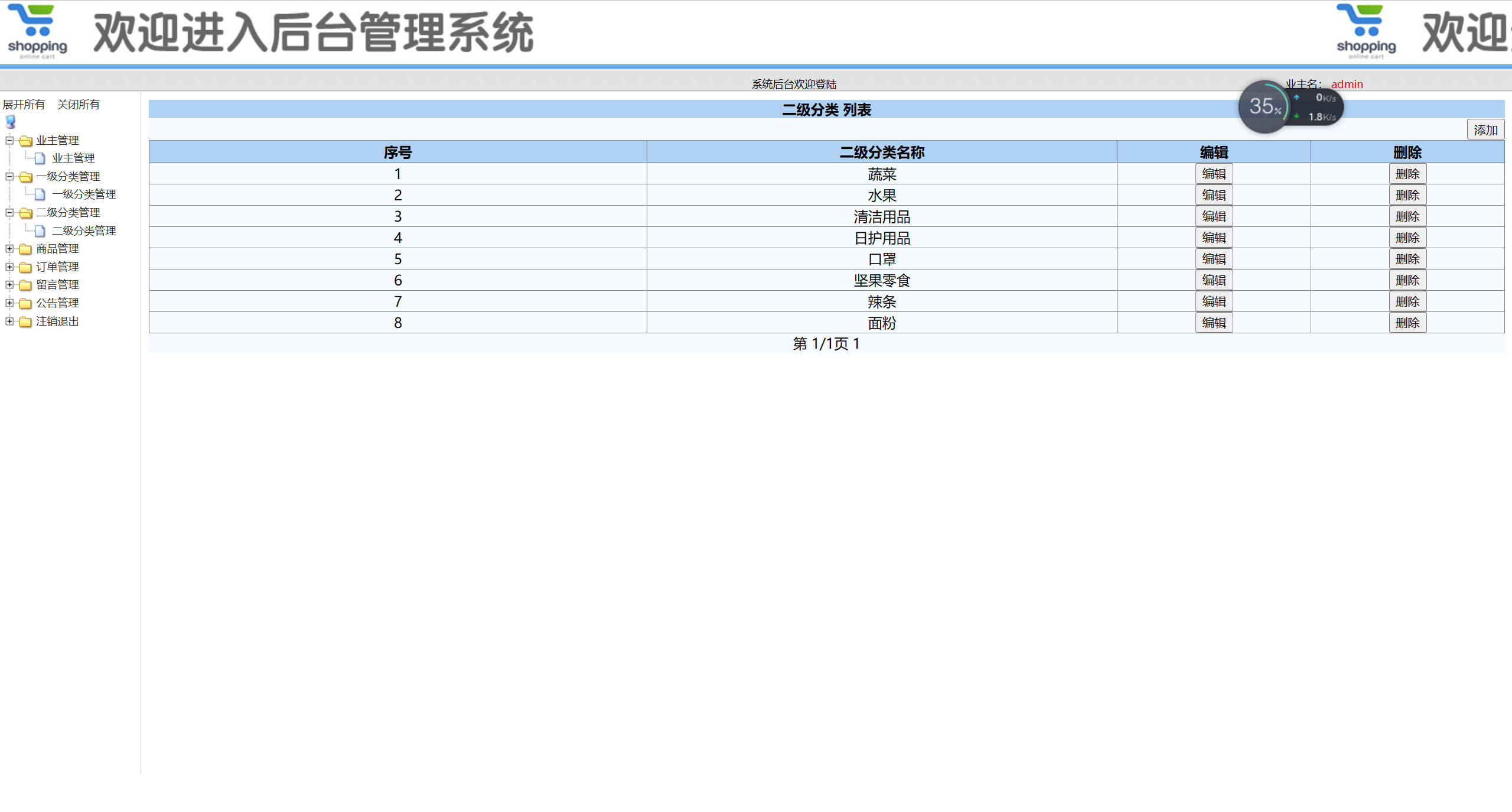Expand the 订单管理 tree node
The width and height of the screenshot is (1512, 812).
click(8, 267)
